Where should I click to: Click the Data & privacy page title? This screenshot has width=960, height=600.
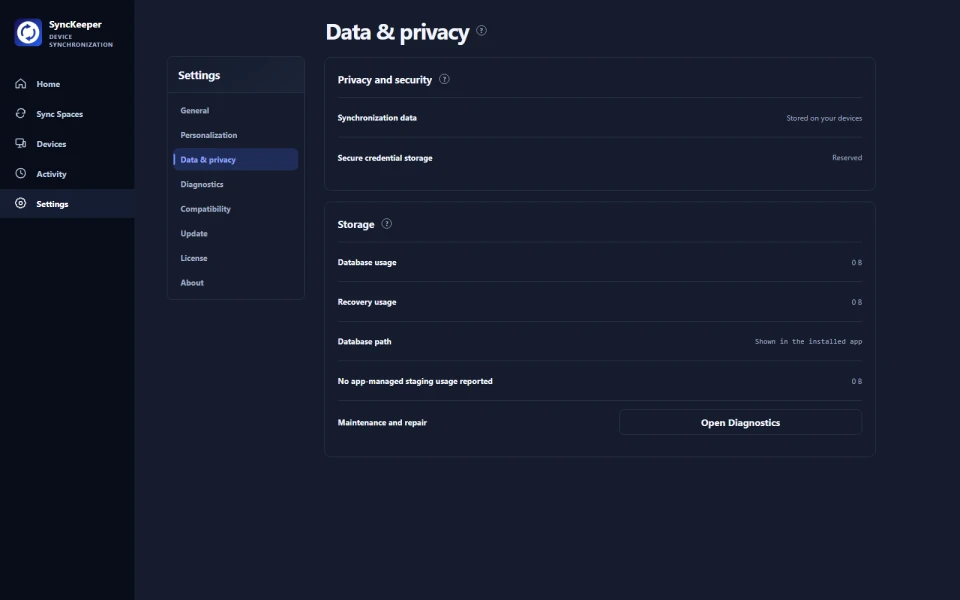pyautogui.click(x=397, y=32)
